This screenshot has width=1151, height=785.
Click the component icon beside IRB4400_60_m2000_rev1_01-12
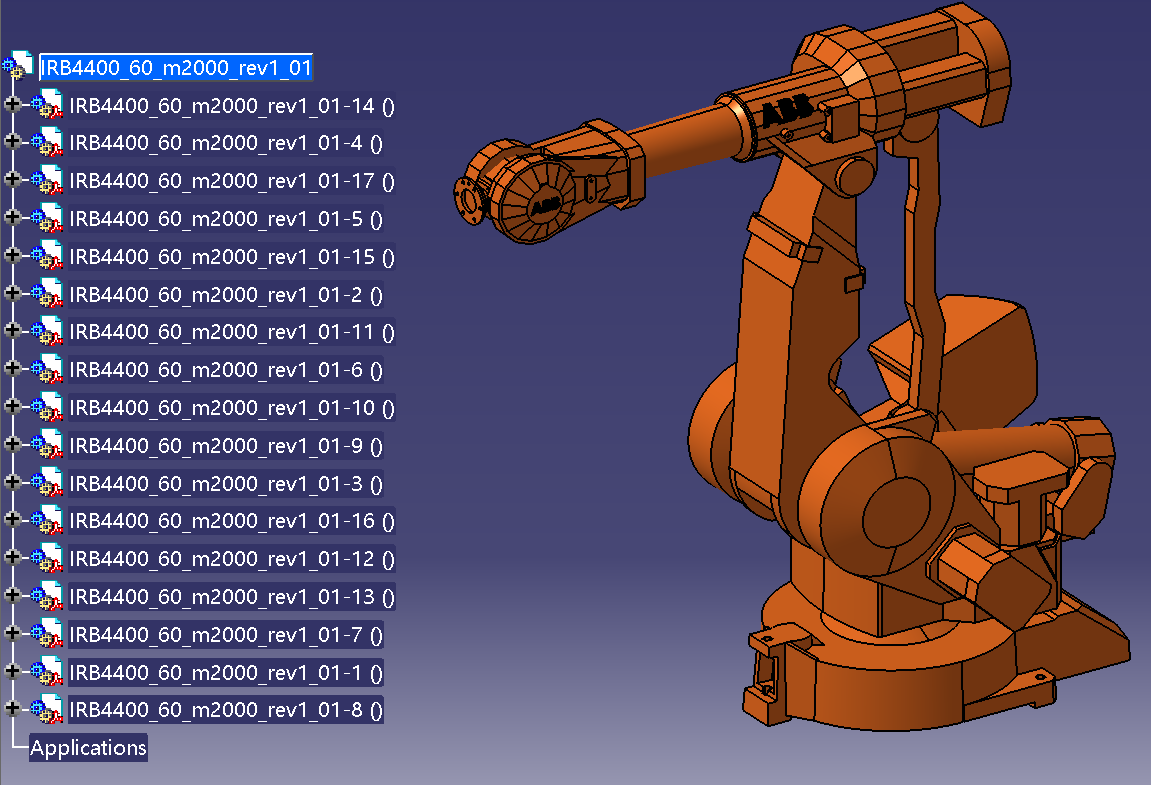coord(47,559)
